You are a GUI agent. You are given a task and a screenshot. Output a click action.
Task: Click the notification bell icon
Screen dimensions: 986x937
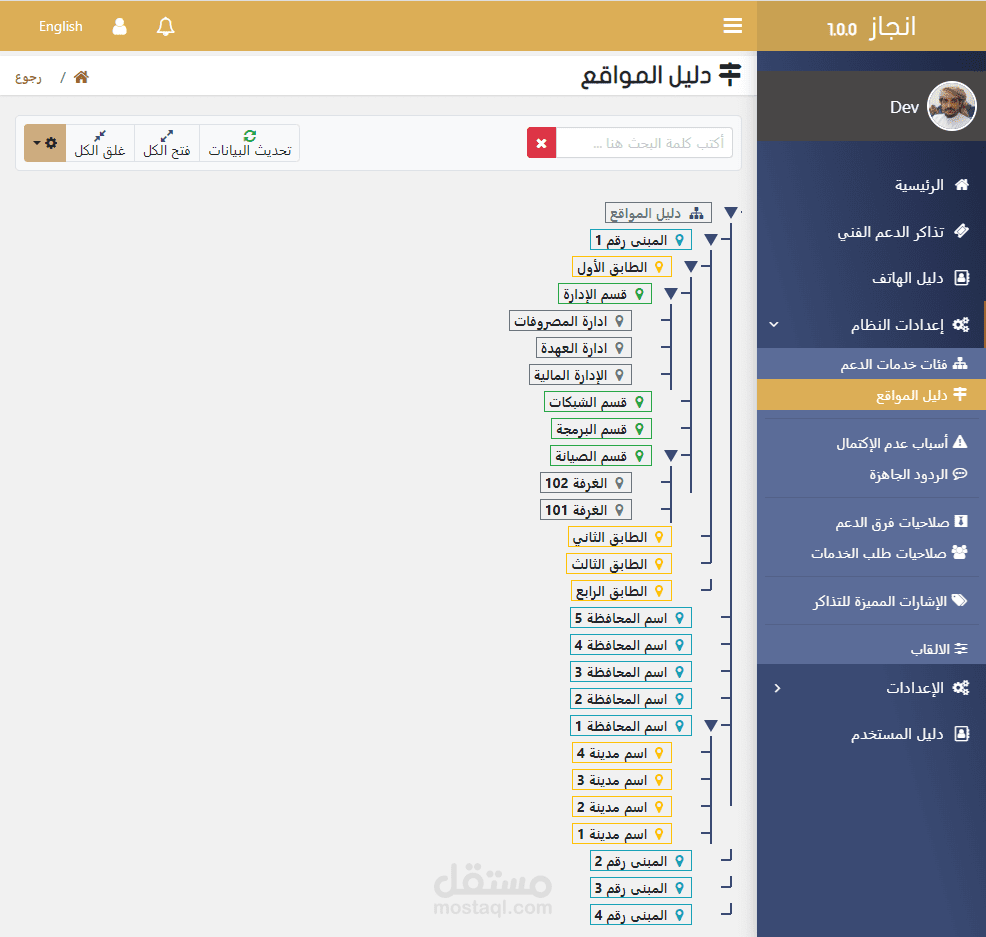pos(166,27)
